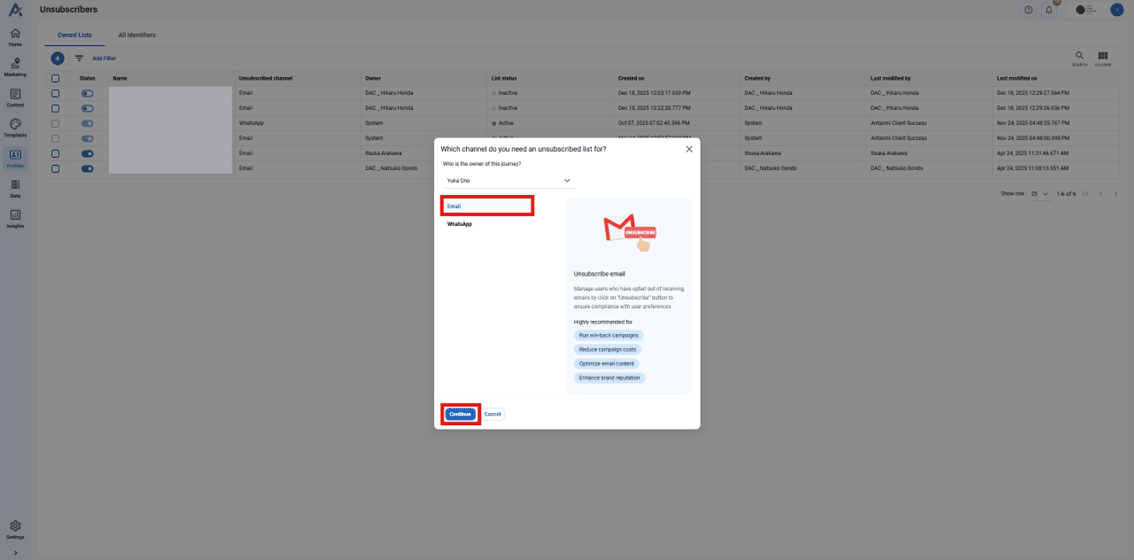The image size is (1134, 560).
Task: Click the Antsomi logo in the sidebar
Action: pos(15,10)
